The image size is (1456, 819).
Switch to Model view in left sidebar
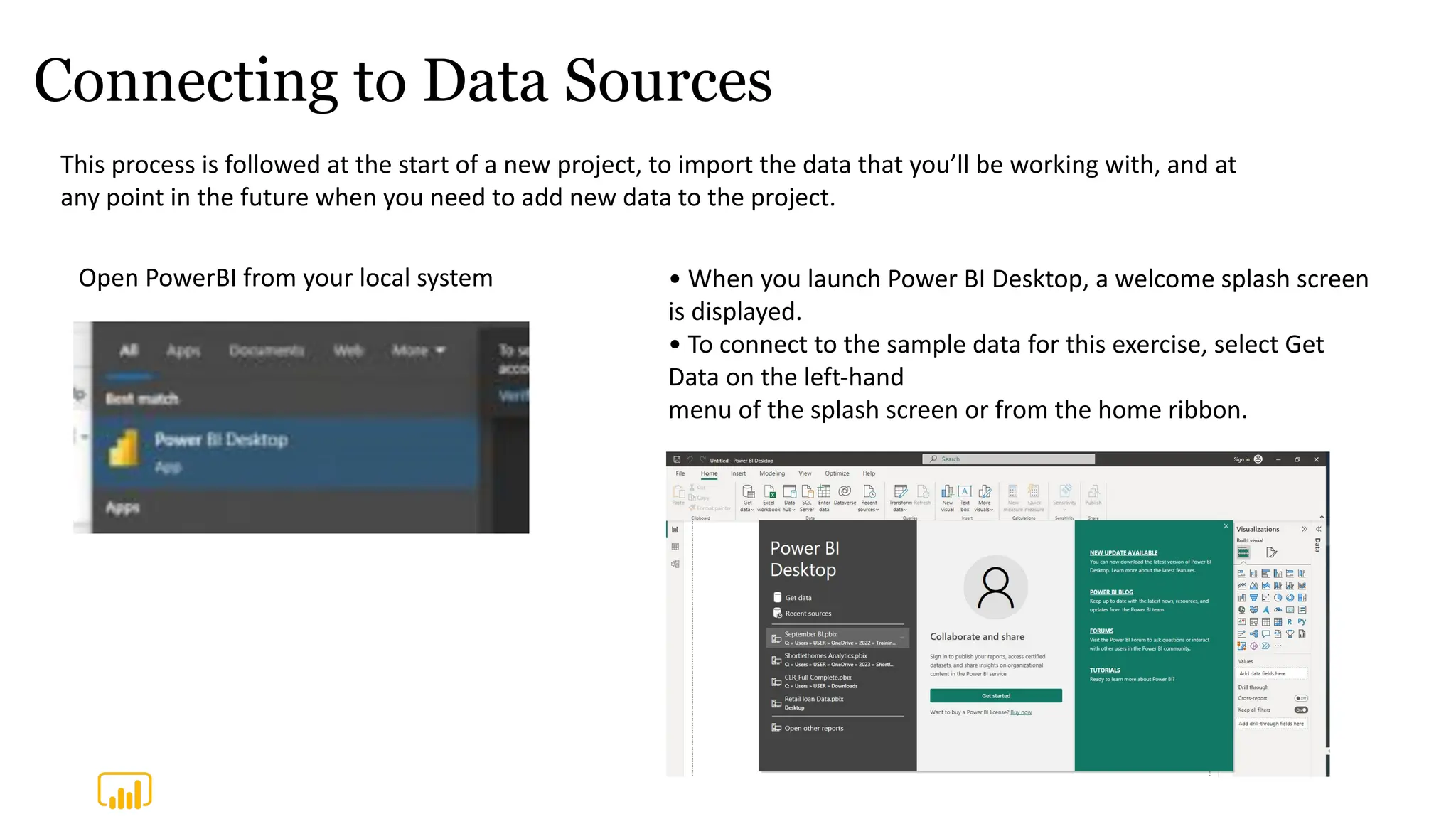[x=675, y=564]
